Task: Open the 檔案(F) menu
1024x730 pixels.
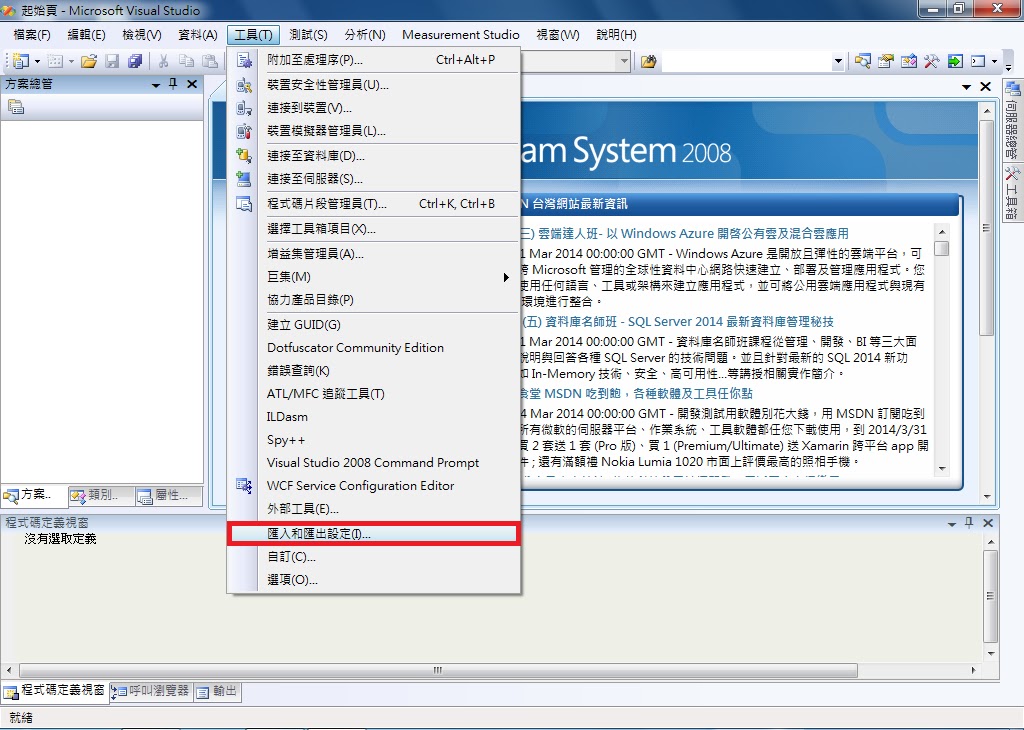Action: pyautogui.click(x=31, y=35)
